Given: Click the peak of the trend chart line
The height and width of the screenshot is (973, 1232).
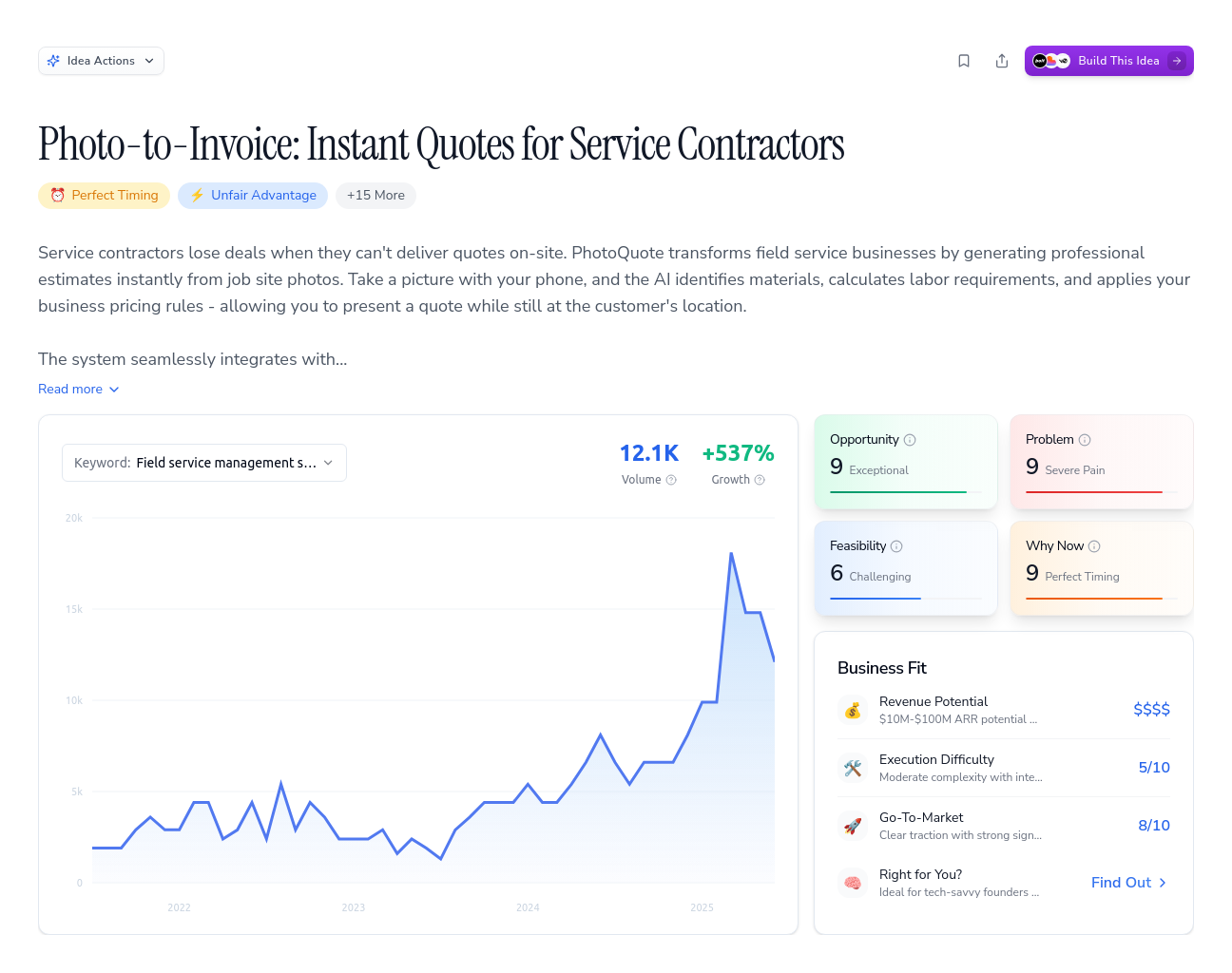Looking at the screenshot, I should pos(731,553).
